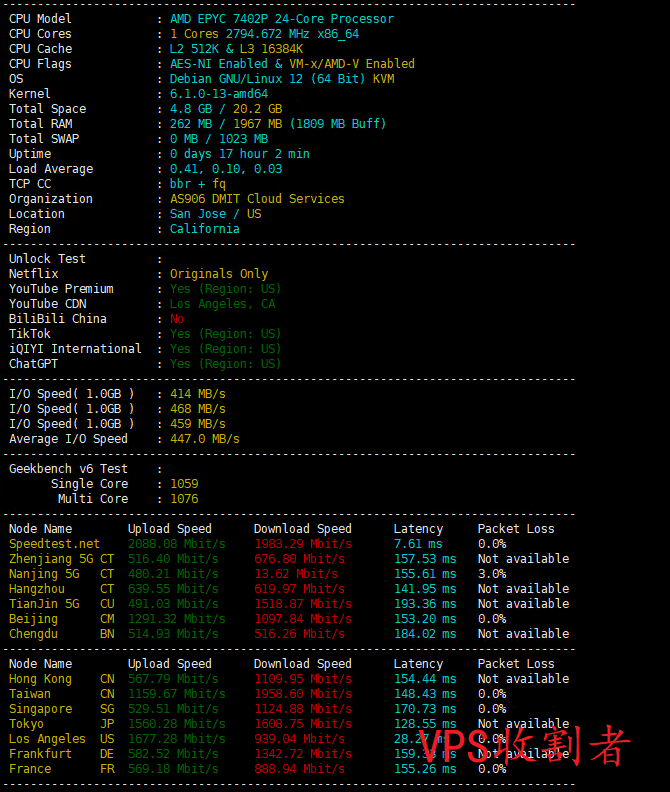Image resolution: width=670 pixels, height=792 pixels.
Task: Click the Frankfurt download speed 1342.72 Mbit/s
Action: pos(302,754)
